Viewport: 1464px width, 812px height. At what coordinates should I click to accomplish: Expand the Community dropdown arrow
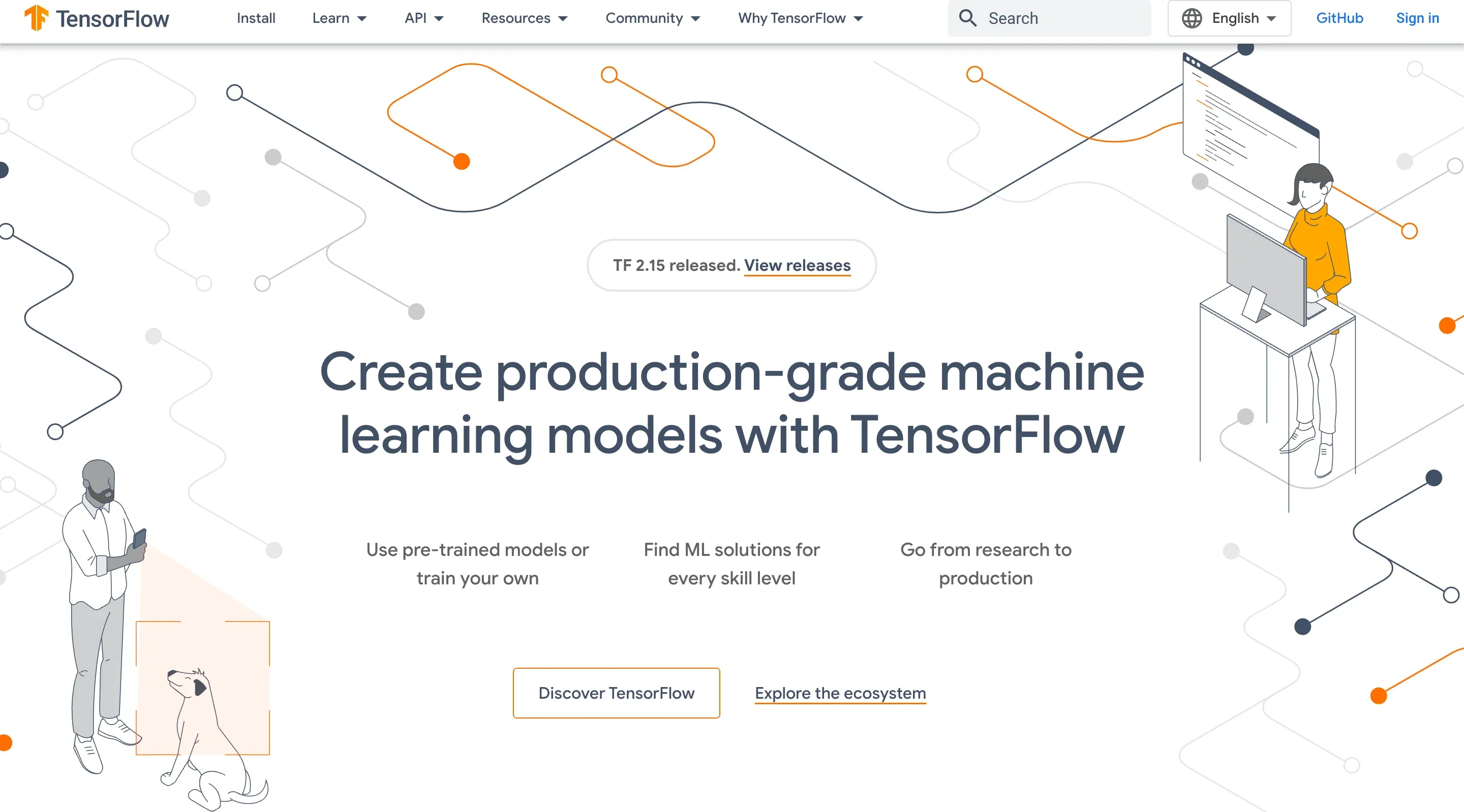pos(695,19)
